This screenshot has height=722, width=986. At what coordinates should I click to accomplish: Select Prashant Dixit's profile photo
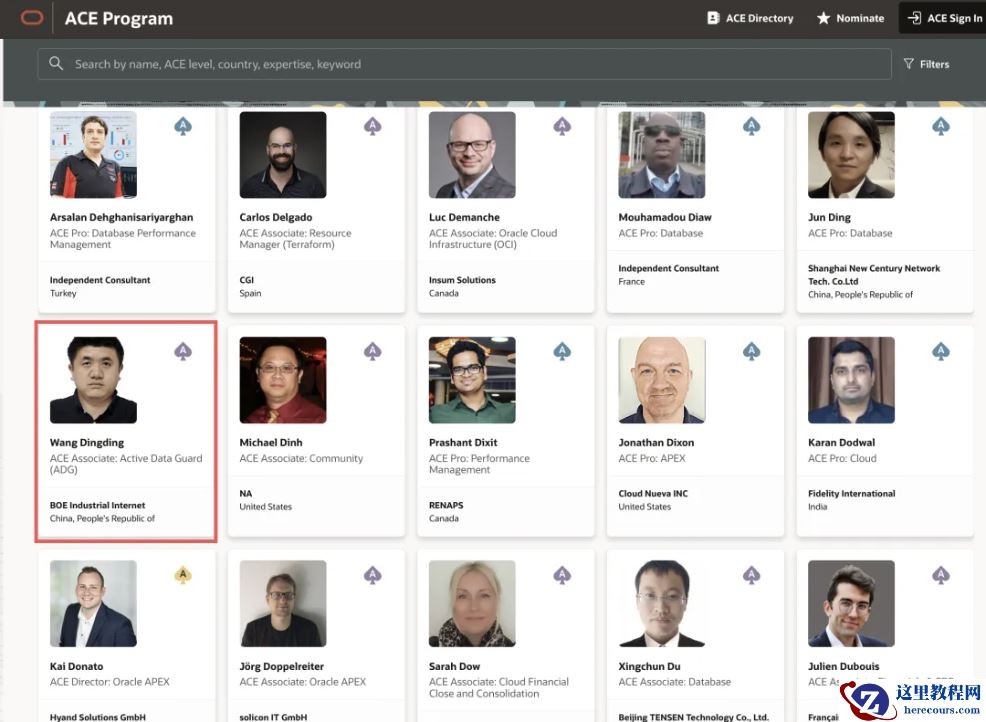472,380
